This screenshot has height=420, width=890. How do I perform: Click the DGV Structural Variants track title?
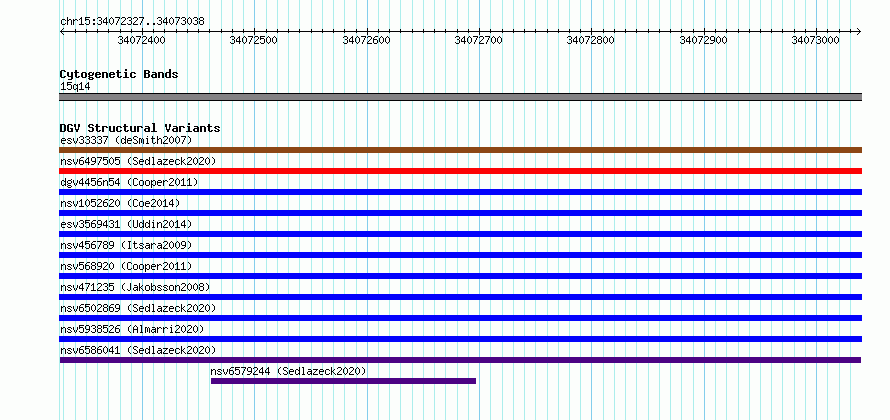pyautogui.click(x=140, y=128)
